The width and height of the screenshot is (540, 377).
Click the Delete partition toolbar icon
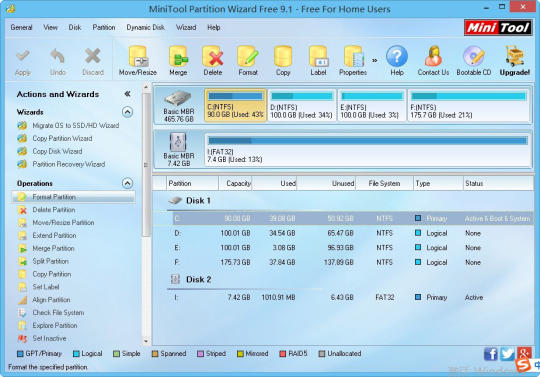(x=213, y=56)
